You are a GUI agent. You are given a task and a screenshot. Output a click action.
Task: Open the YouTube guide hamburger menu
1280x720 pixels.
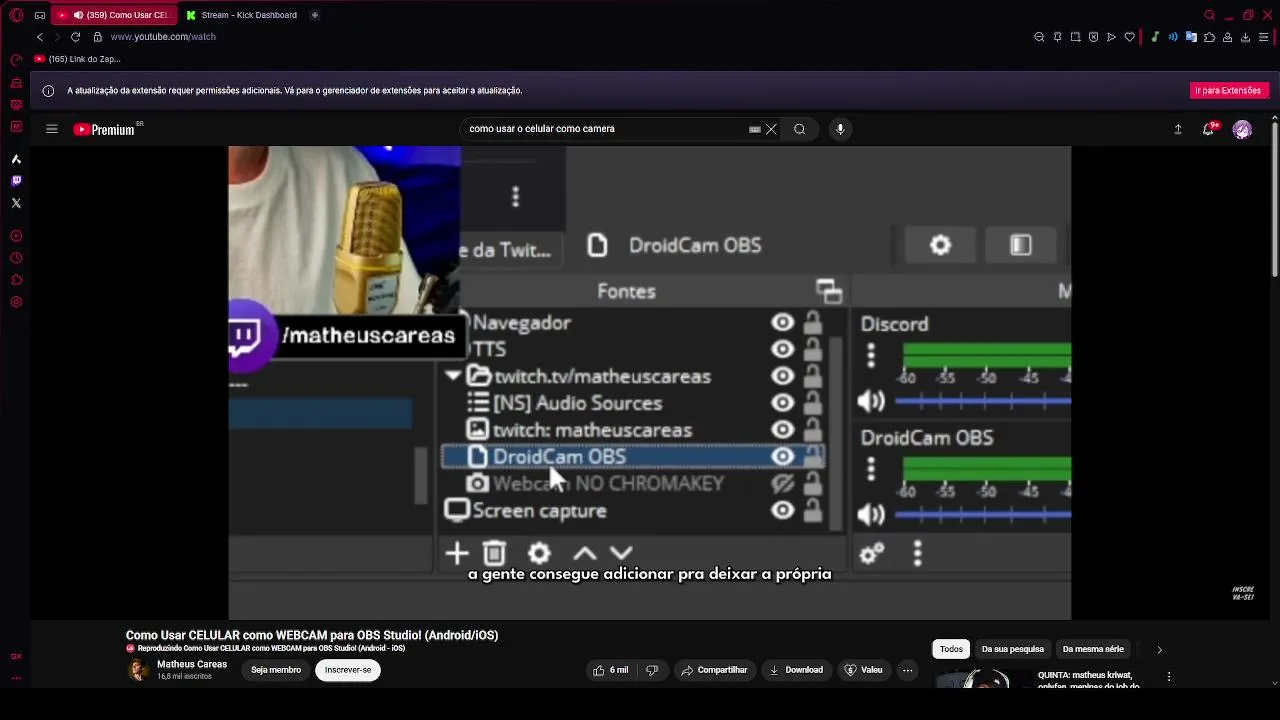coord(52,129)
